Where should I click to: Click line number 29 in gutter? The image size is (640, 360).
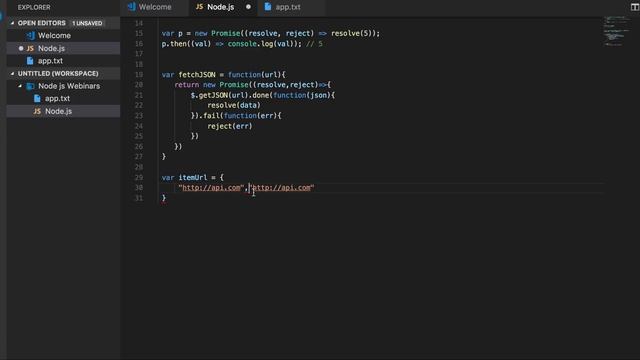[x=139, y=178]
